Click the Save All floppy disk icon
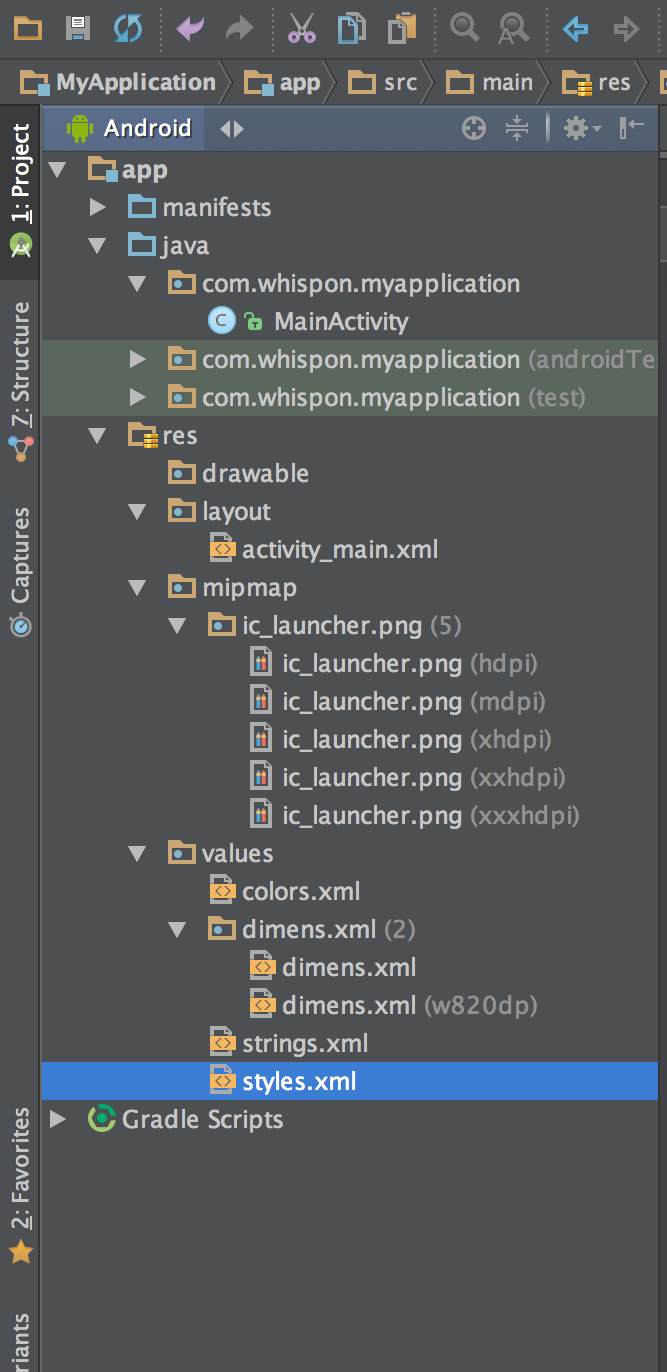 (77, 28)
